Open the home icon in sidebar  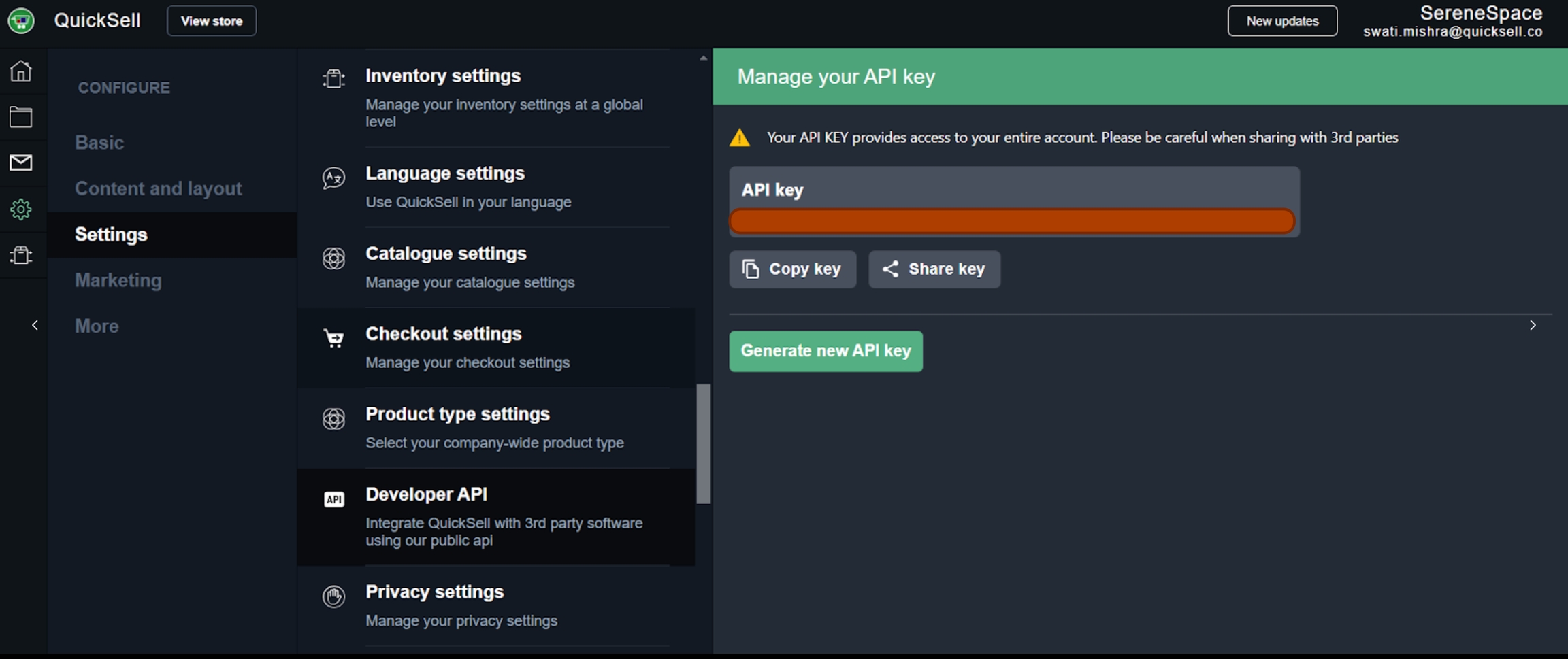click(x=21, y=71)
